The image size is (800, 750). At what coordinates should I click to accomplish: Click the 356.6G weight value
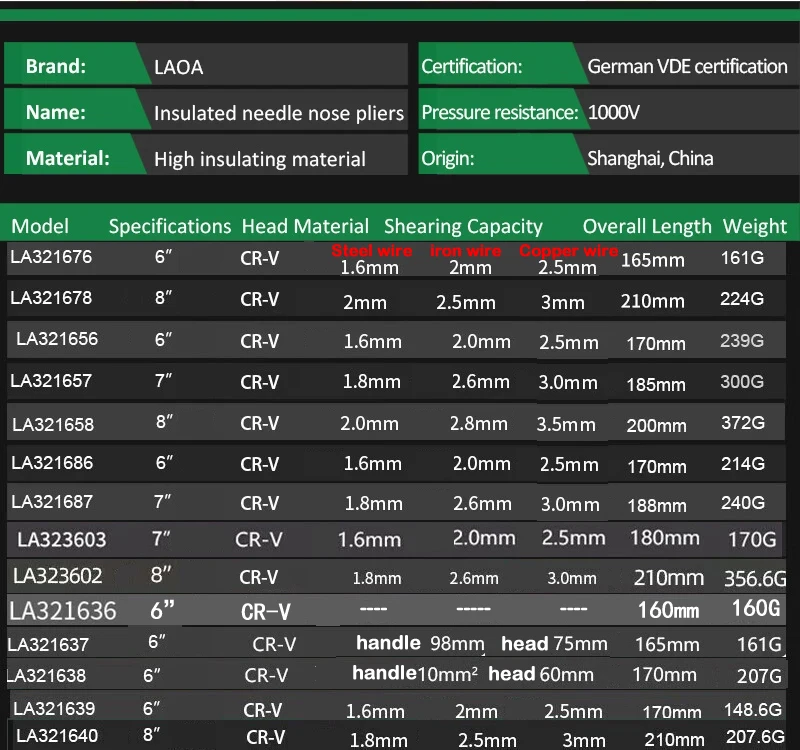click(x=756, y=579)
